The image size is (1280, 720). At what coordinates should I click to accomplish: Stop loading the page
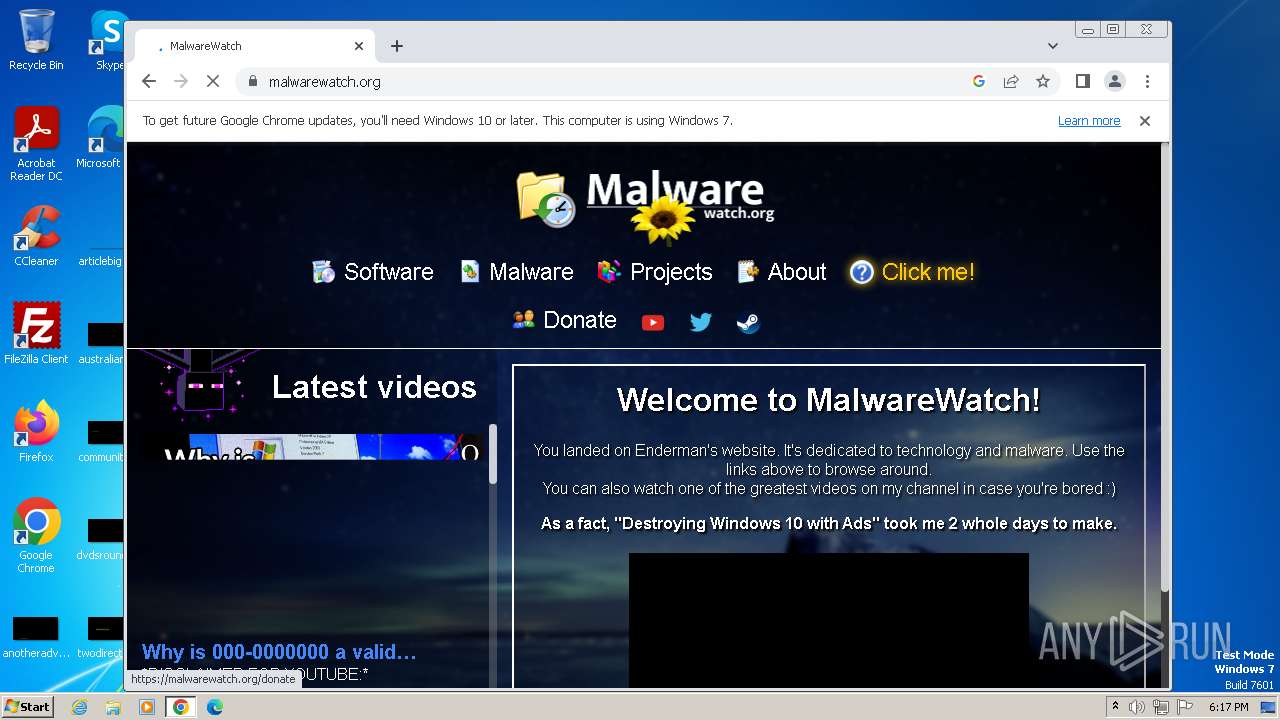[213, 82]
